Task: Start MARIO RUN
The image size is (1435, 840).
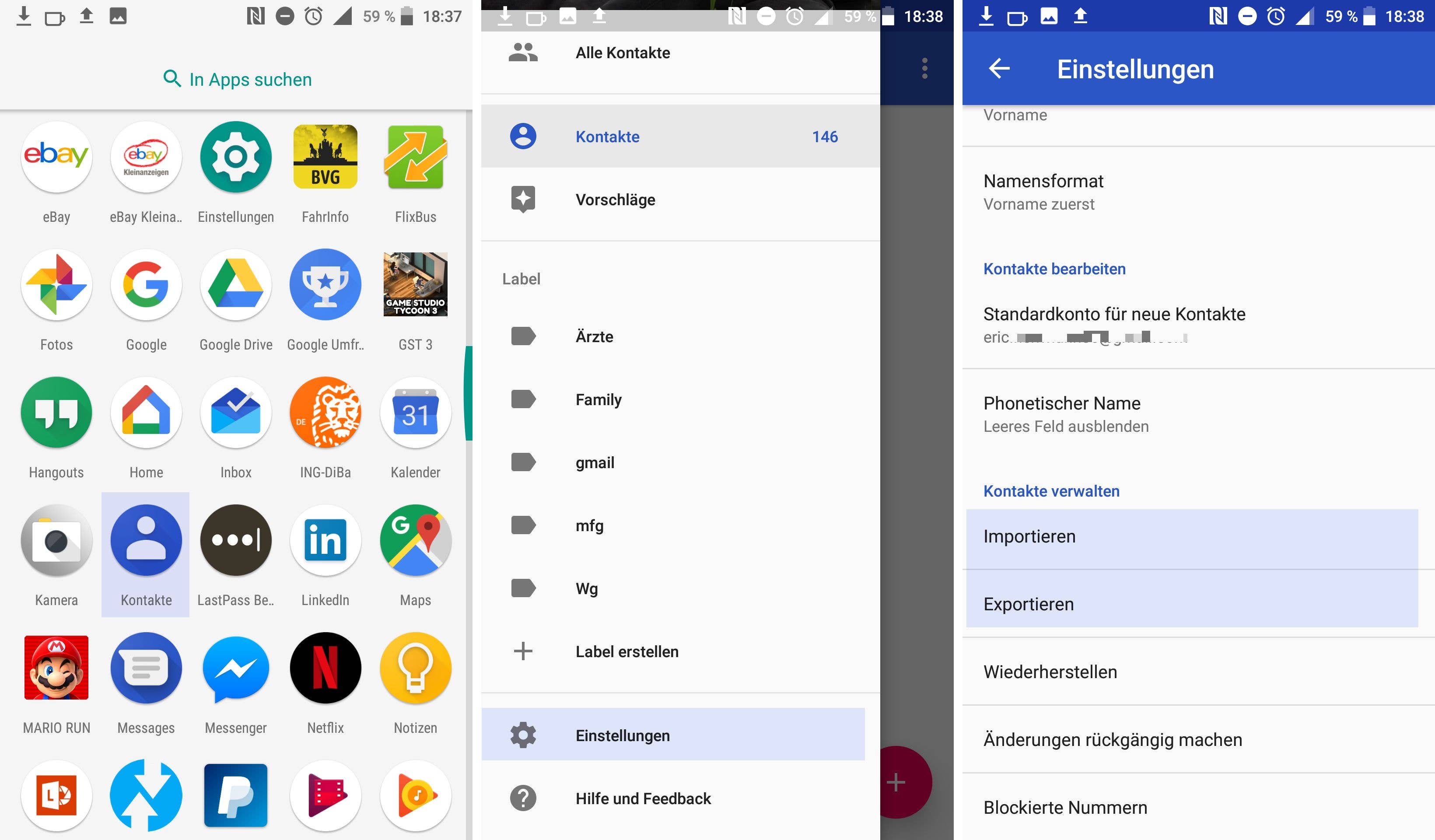Action: click(56, 668)
